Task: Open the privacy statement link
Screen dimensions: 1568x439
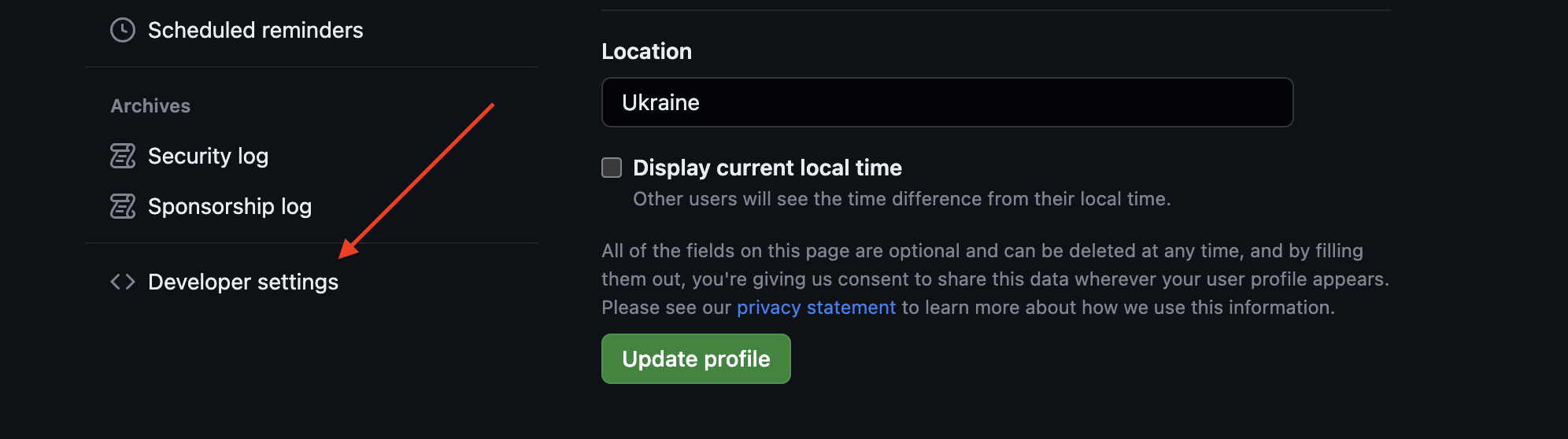Action: [x=815, y=308]
